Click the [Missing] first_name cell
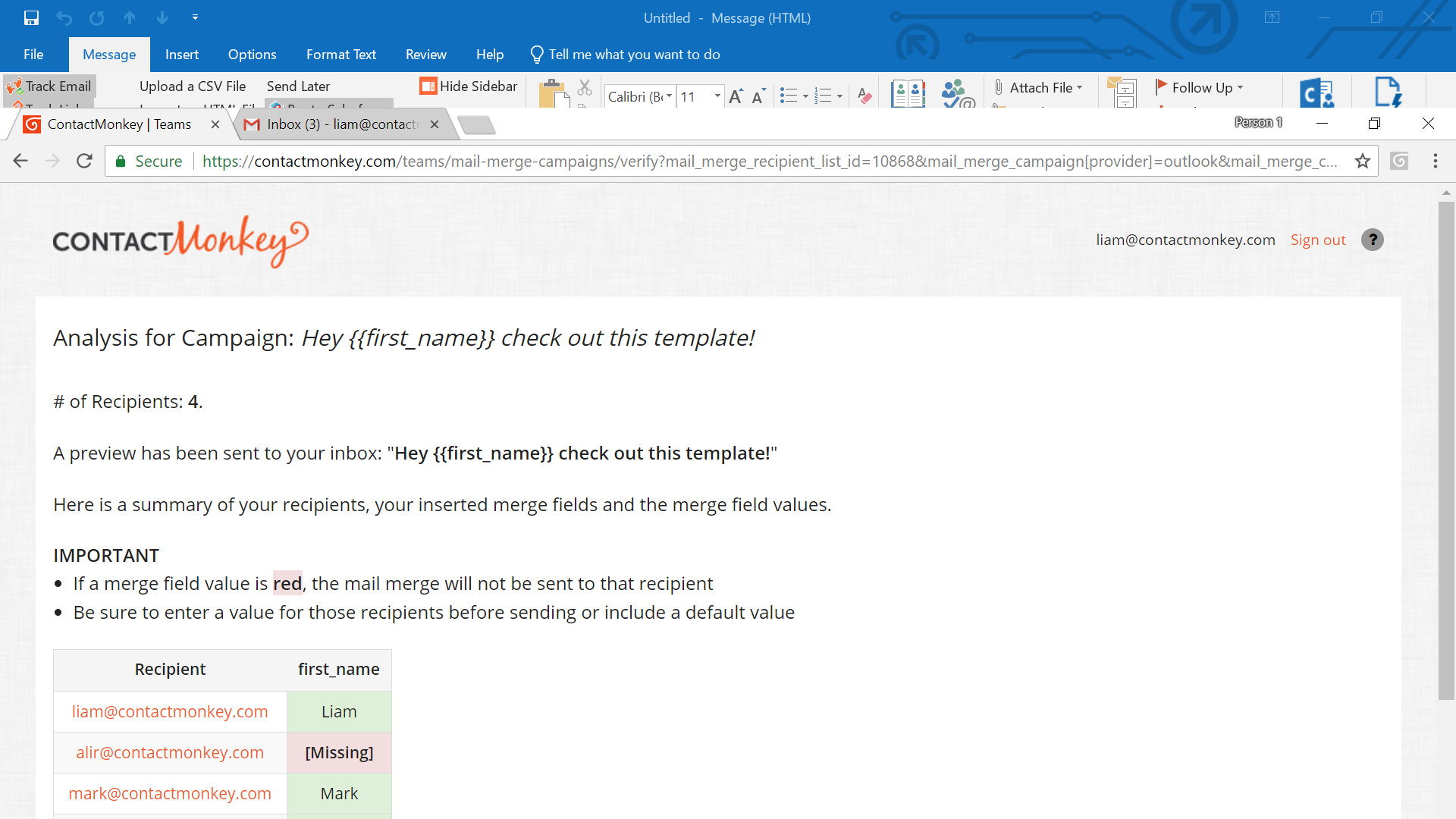 pos(339,752)
